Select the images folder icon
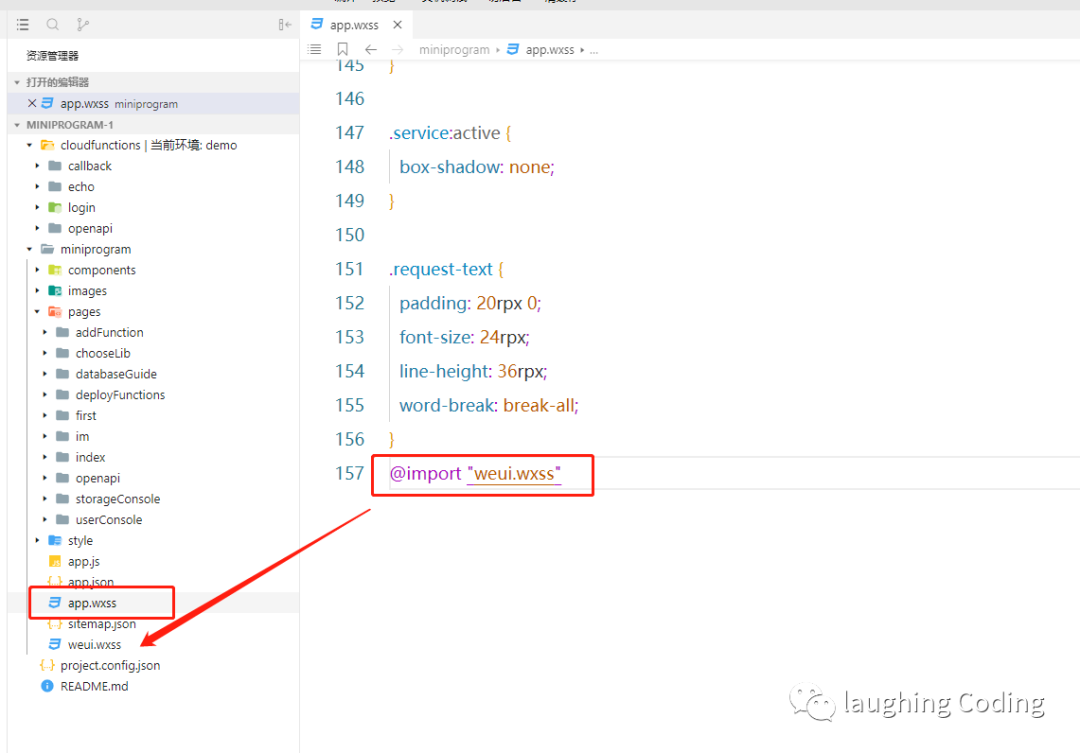The height and width of the screenshot is (753, 1080). coord(55,291)
